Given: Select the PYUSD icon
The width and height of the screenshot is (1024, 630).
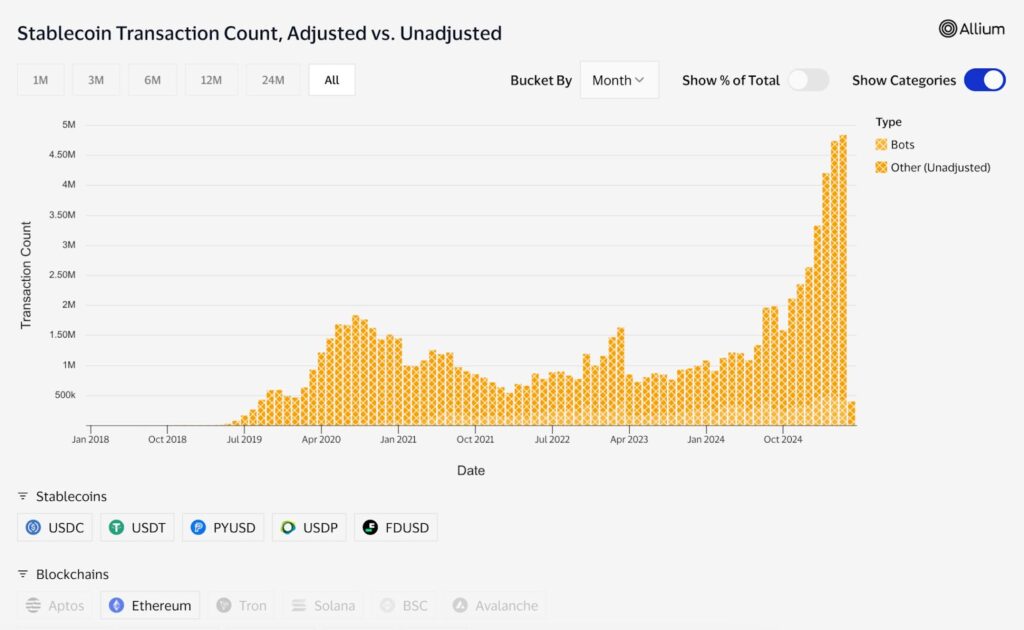Looking at the screenshot, I should (200, 527).
